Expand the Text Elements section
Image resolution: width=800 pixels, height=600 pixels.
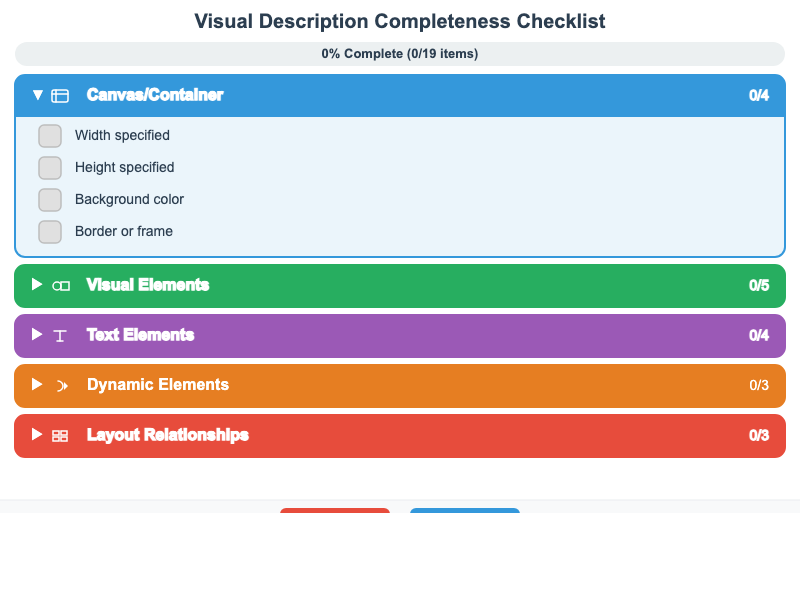pyautogui.click(x=37, y=335)
